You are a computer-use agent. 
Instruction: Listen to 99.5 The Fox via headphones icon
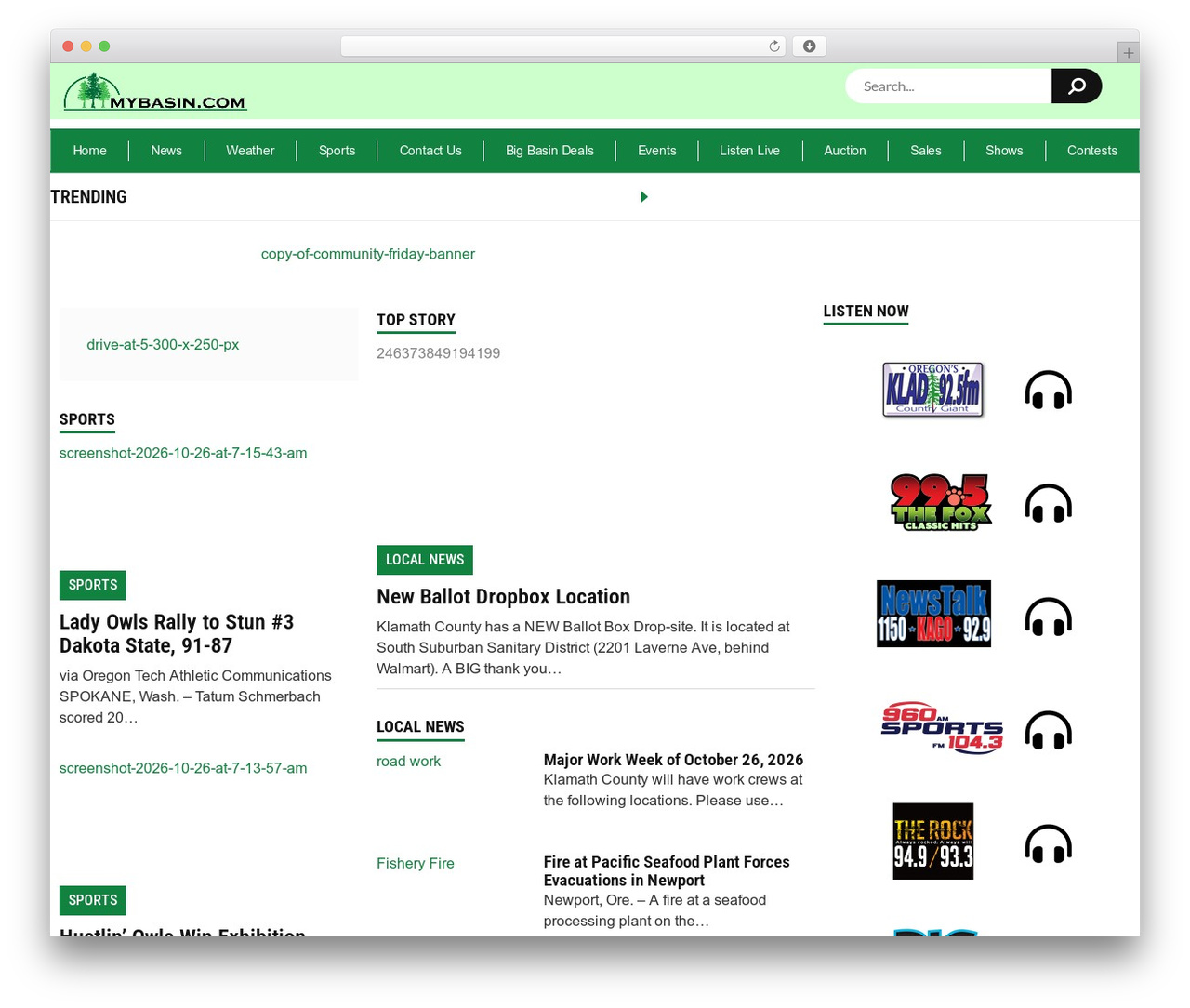[1048, 503]
